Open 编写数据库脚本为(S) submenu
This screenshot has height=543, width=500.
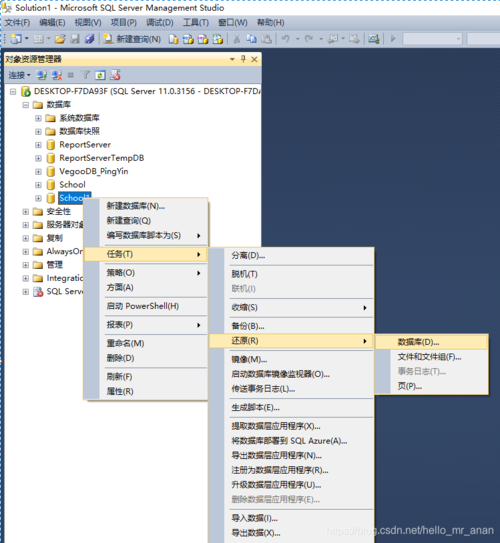[146, 235]
